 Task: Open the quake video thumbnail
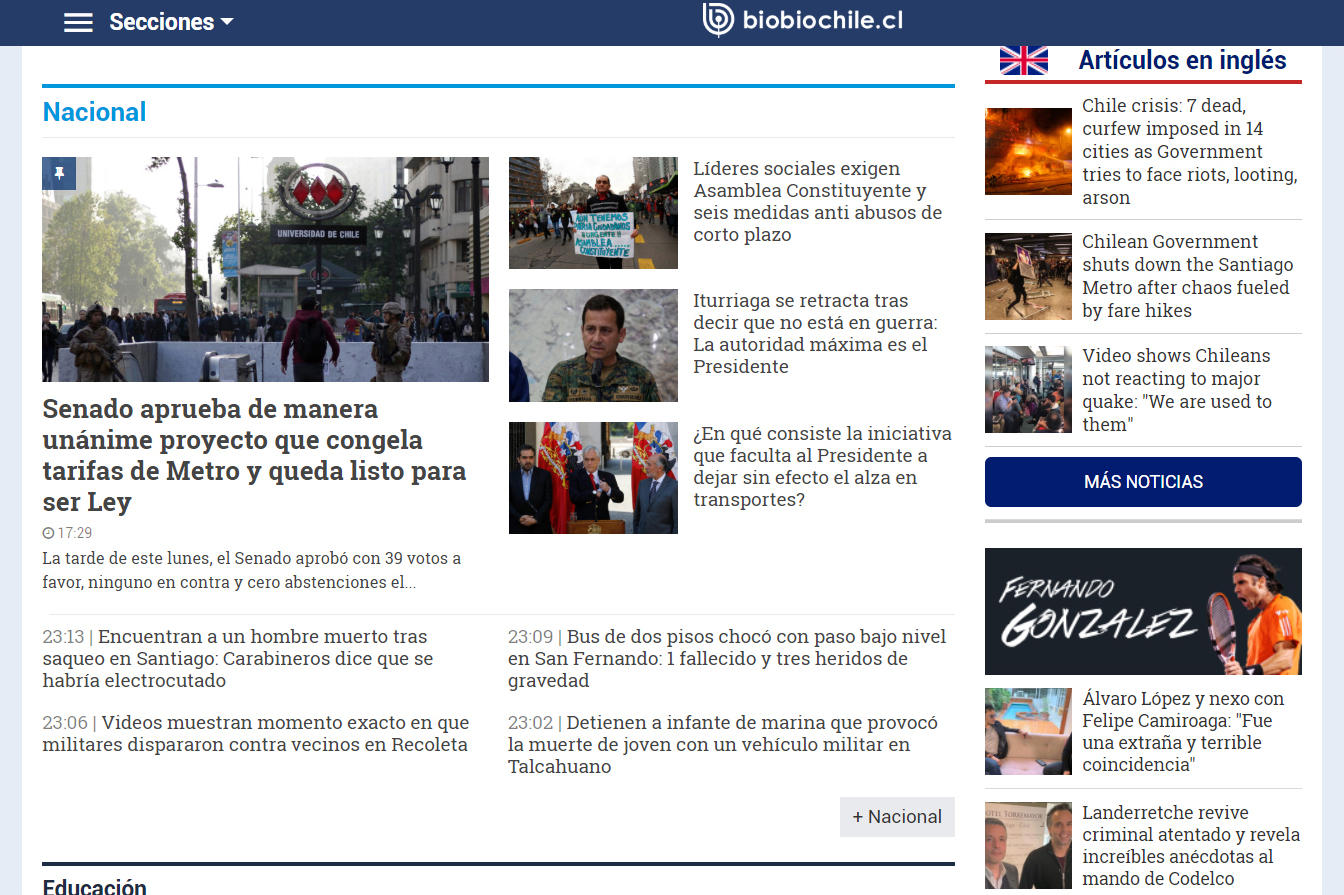tap(1028, 390)
